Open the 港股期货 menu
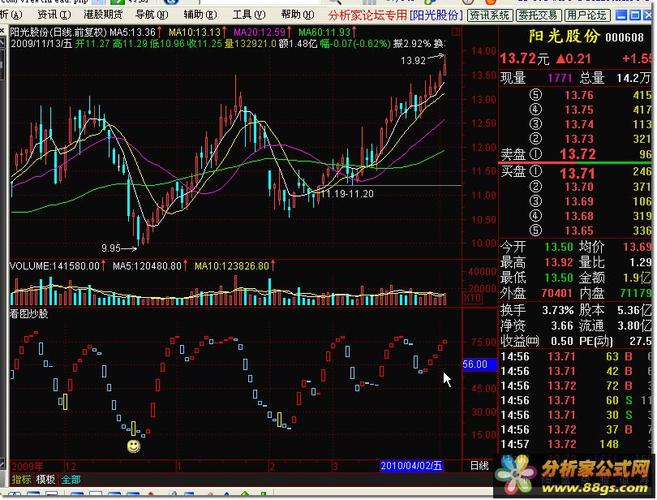The height and width of the screenshot is (500, 657). click(103, 15)
